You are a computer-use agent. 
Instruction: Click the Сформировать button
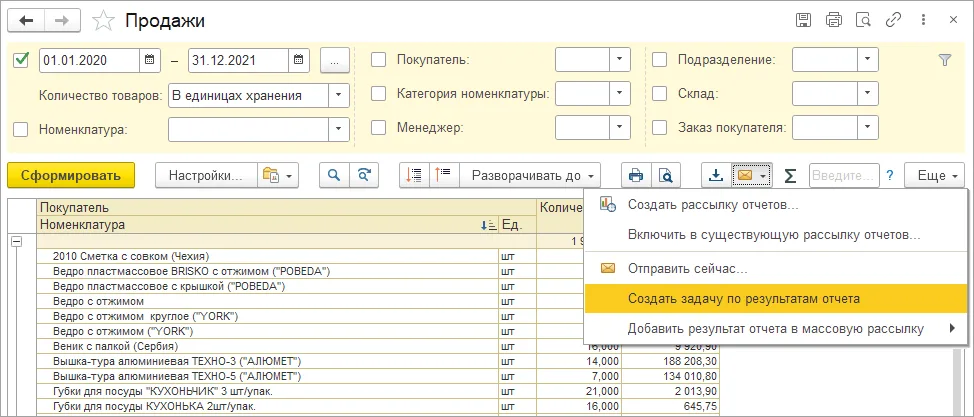[71, 175]
